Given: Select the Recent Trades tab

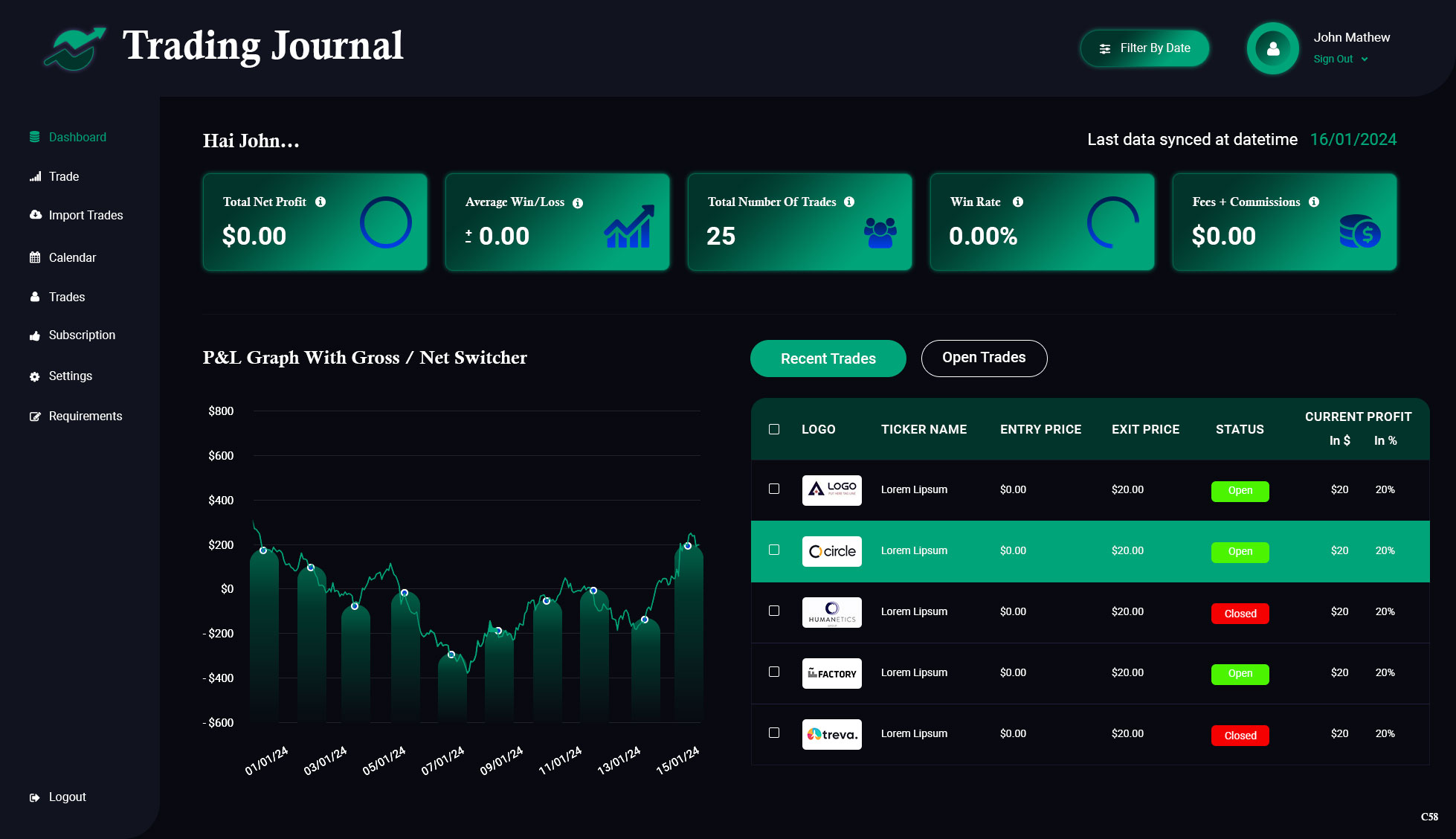Looking at the screenshot, I should [828, 359].
